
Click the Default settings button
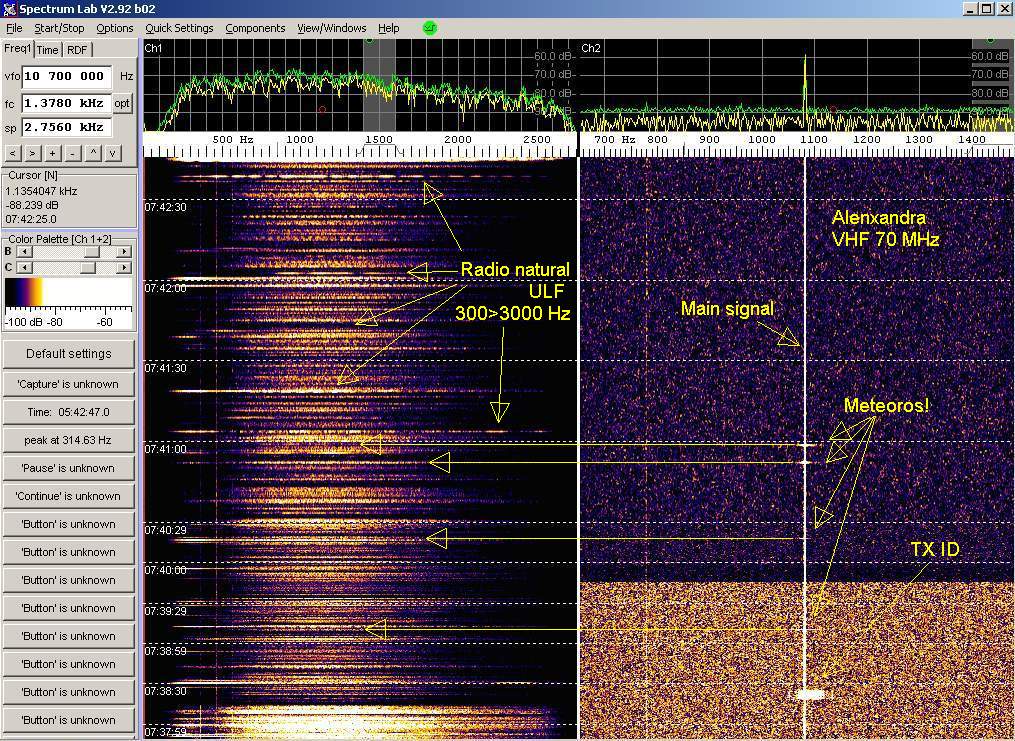coord(68,354)
